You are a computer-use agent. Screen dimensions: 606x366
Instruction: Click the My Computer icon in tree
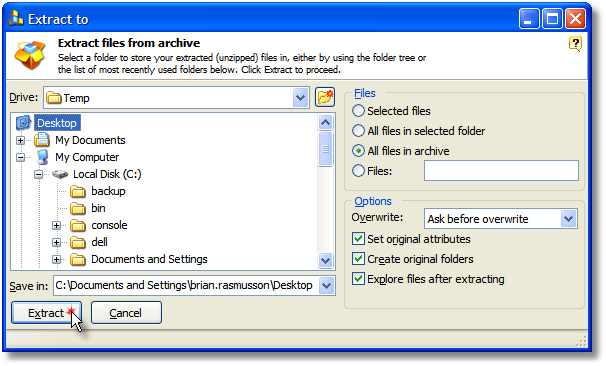click(x=43, y=157)
